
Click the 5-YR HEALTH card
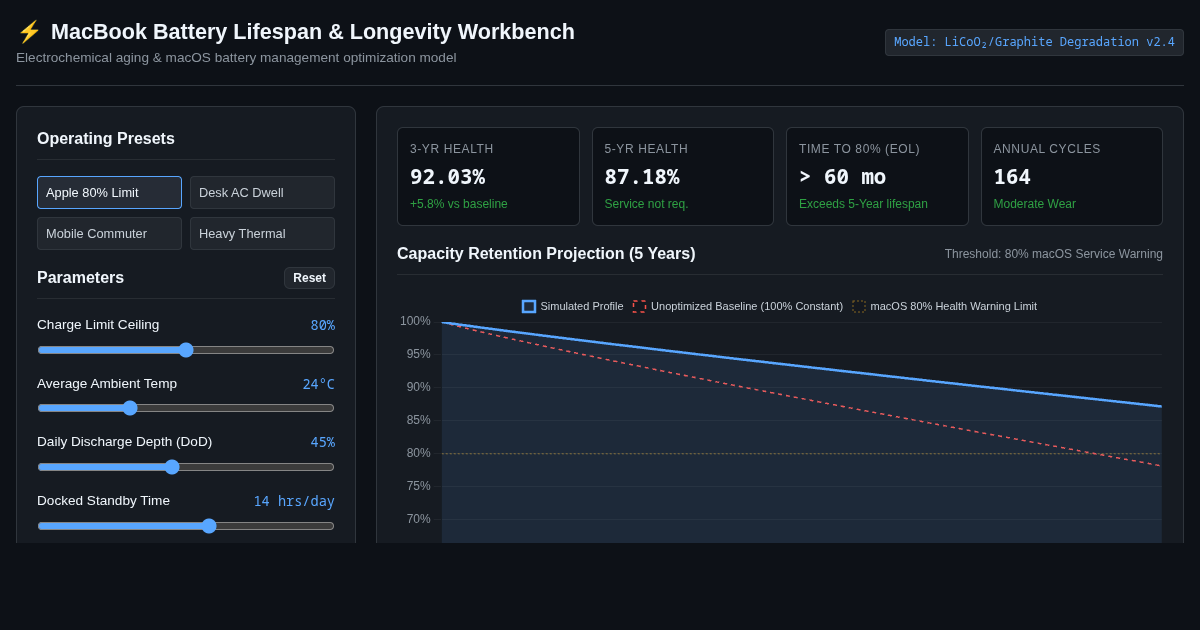pyautogui.click(x=683, y=176)
